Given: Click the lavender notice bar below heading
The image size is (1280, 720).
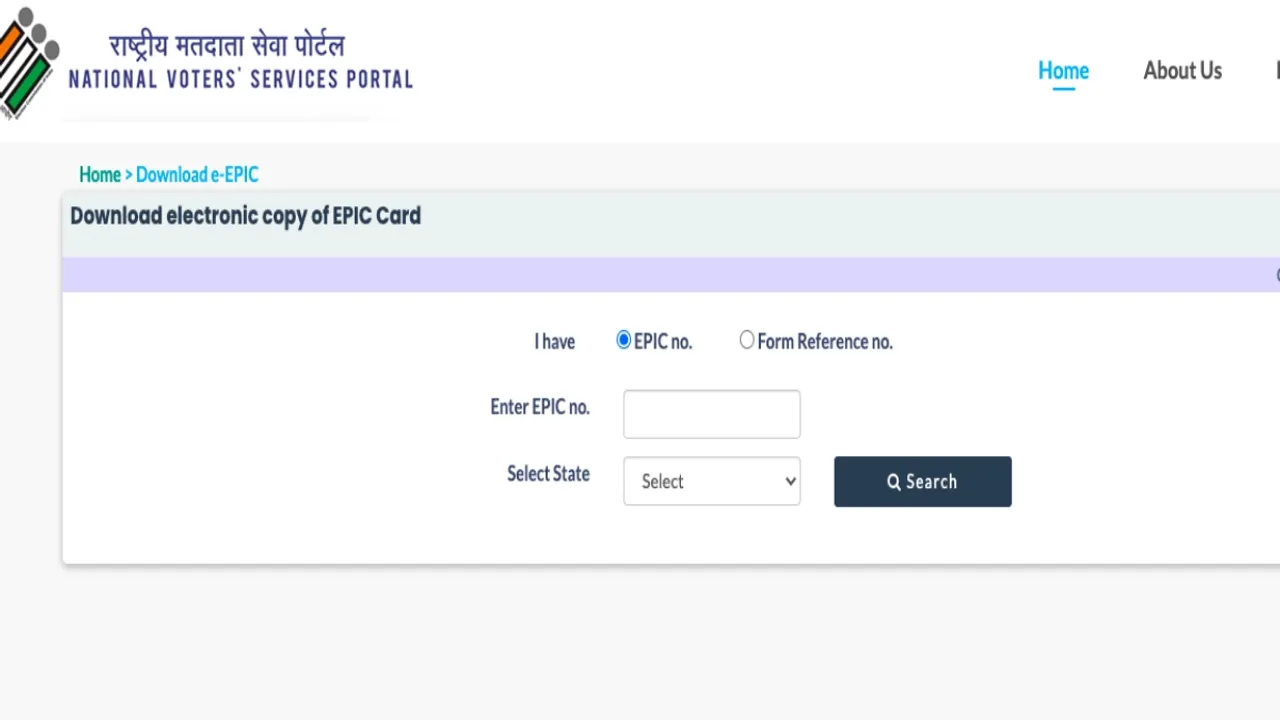Looking at the screenshot, I should (671, 275).
